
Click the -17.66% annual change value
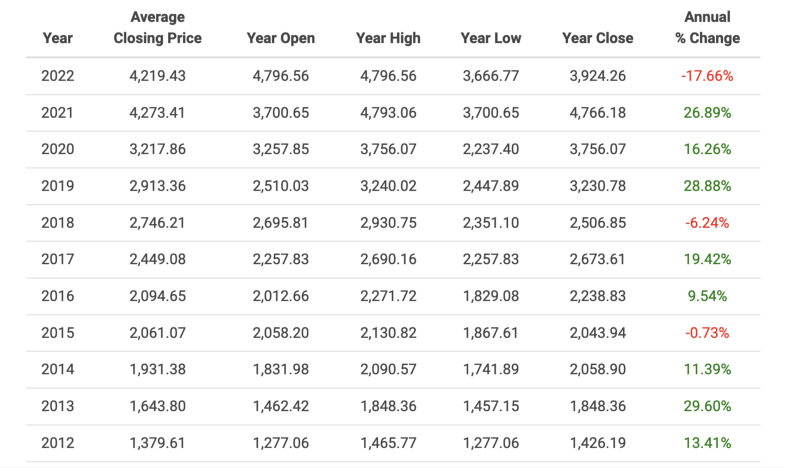[x=707, y=76]
